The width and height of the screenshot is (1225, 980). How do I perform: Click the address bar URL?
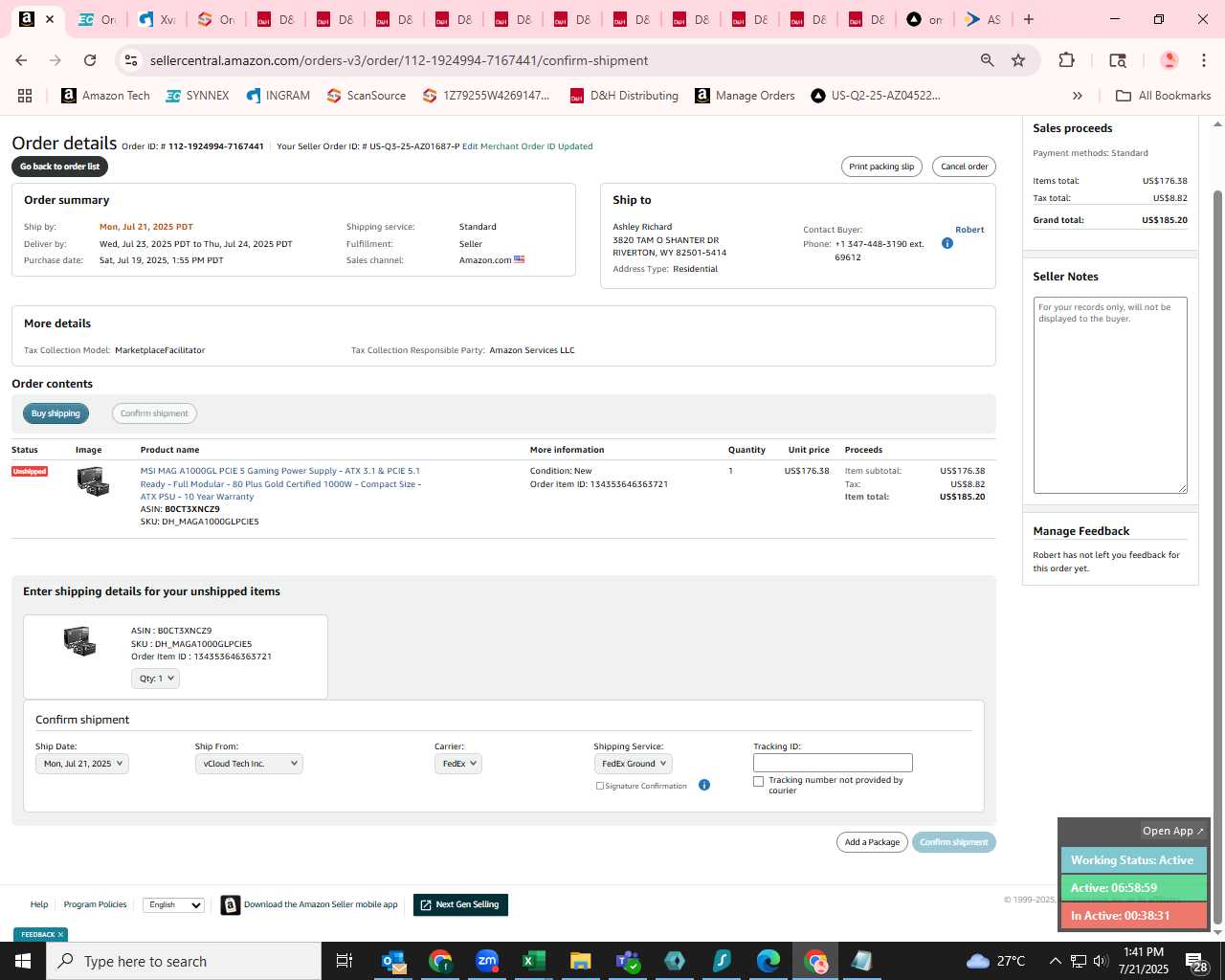(399, 60)
